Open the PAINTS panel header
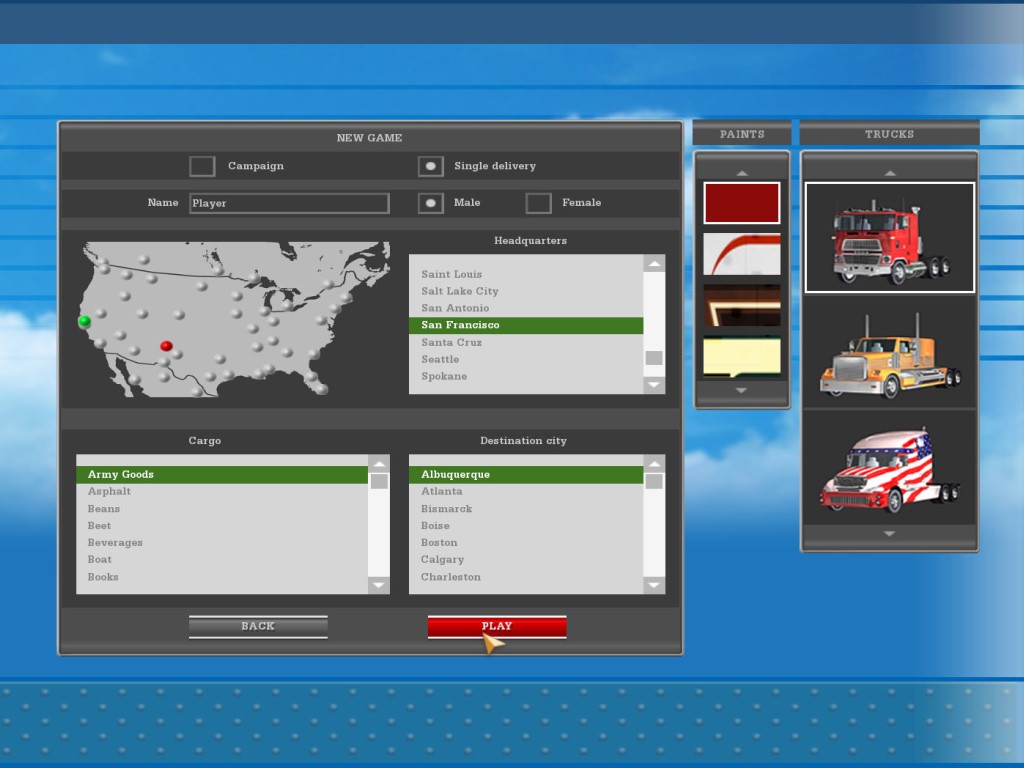 tap(742, 133)
